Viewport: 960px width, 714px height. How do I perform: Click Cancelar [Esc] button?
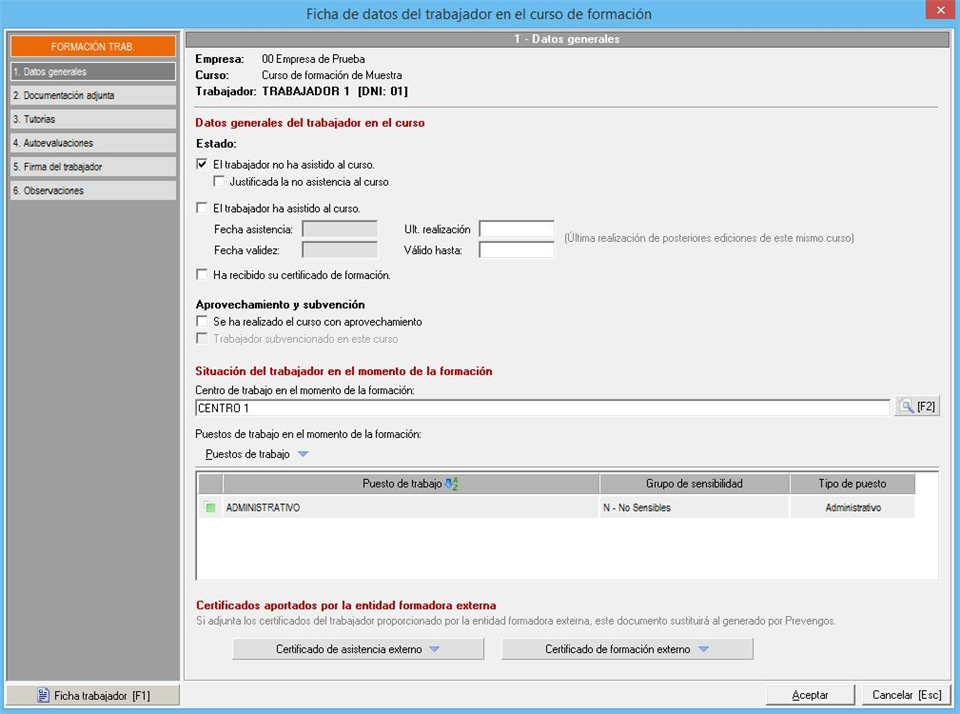[x=907, y=695]
